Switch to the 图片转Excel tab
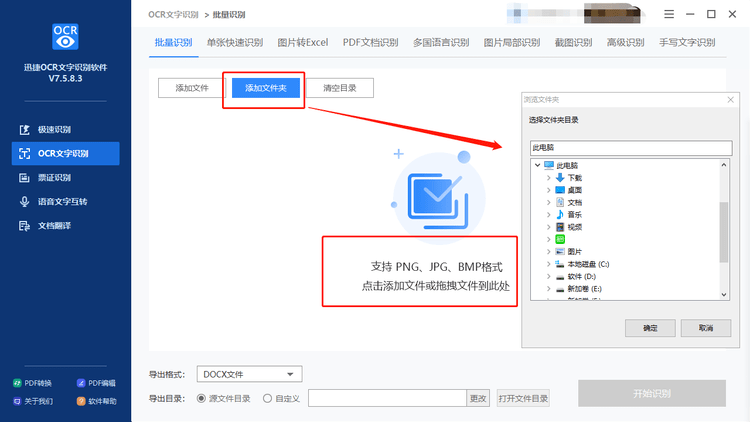Screen dimensions: 750x422 tap(303, 43)
